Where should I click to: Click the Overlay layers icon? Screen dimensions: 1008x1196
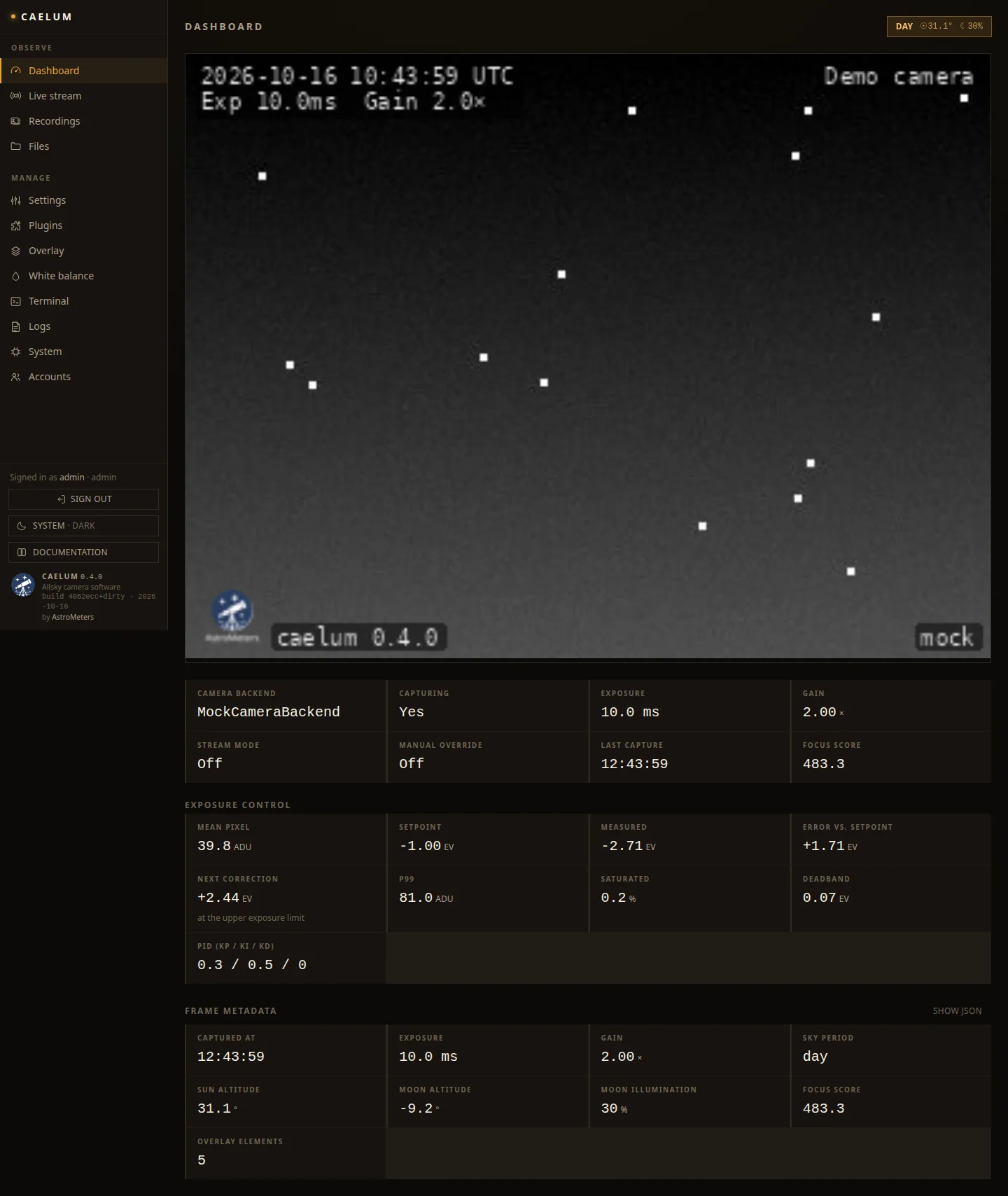pos(16,251)
